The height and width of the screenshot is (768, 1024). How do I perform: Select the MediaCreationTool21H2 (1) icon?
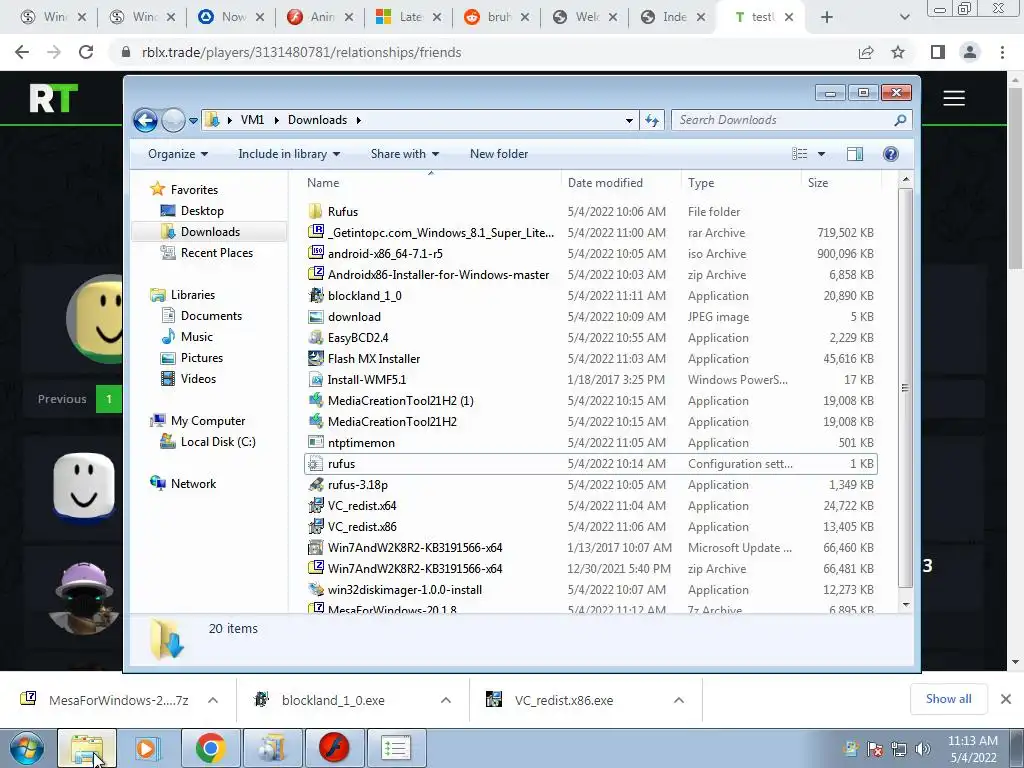[x=315, y=400]
